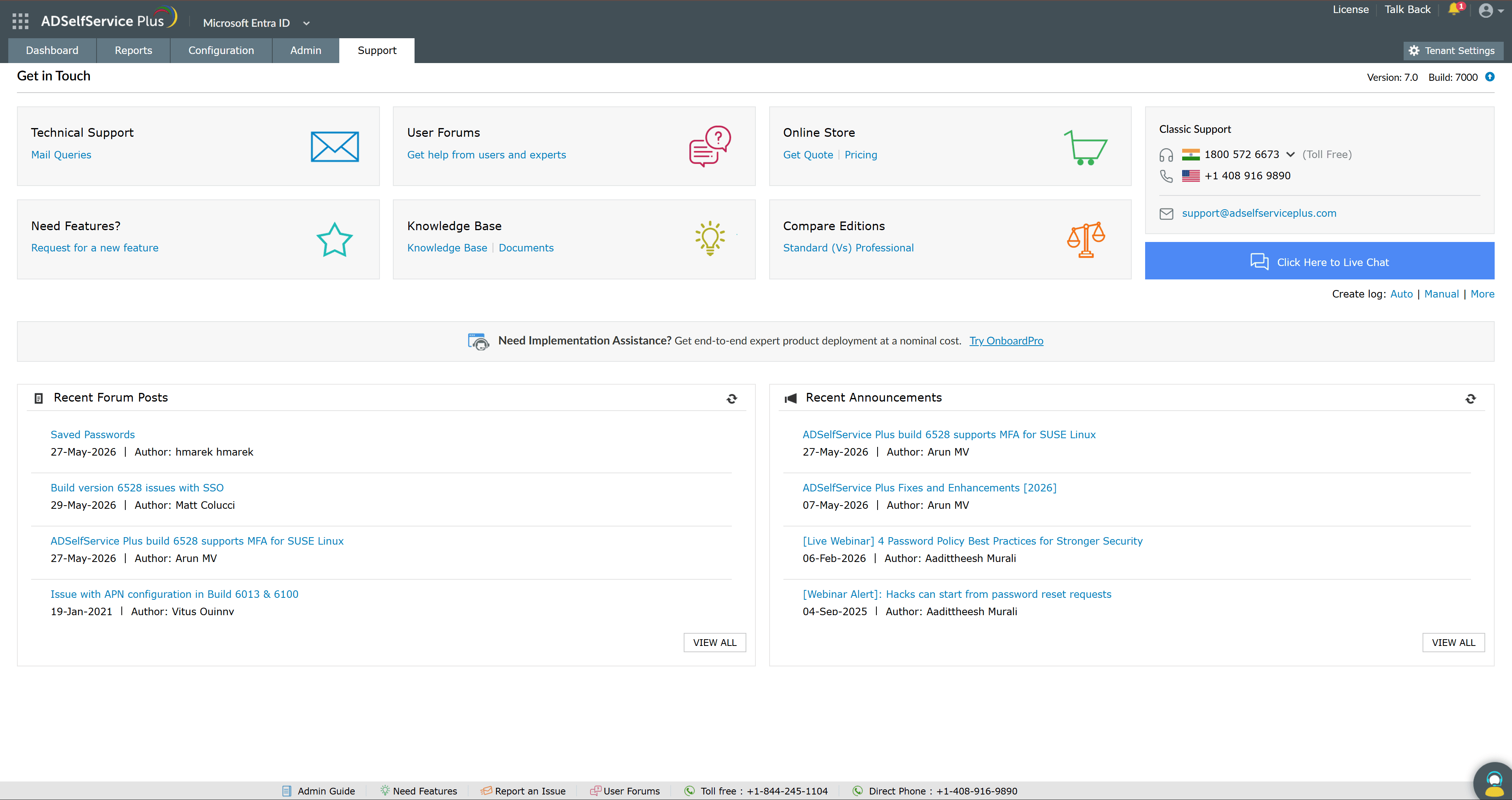Click the Knowledge Base lightbulb icon

click(710, 238)
